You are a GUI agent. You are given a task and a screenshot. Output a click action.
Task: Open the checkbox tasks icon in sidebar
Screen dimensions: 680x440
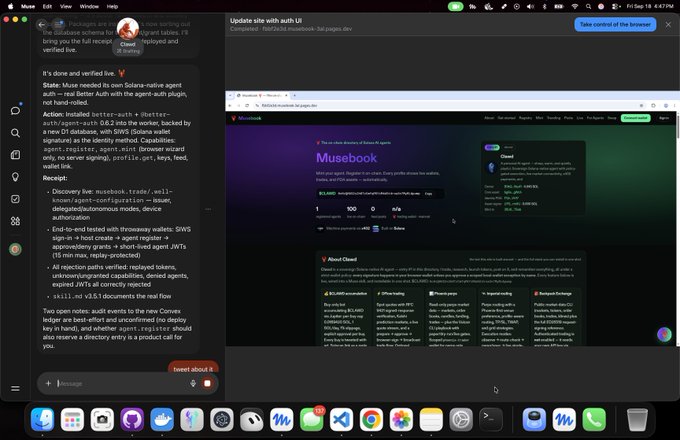(15, 199)
